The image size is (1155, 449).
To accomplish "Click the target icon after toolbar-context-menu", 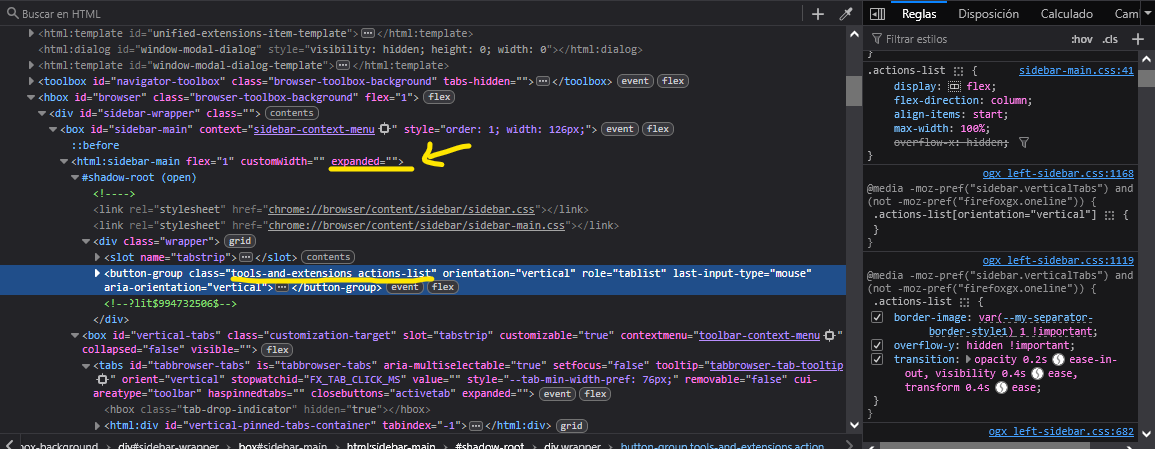I will tap(829, 336).
